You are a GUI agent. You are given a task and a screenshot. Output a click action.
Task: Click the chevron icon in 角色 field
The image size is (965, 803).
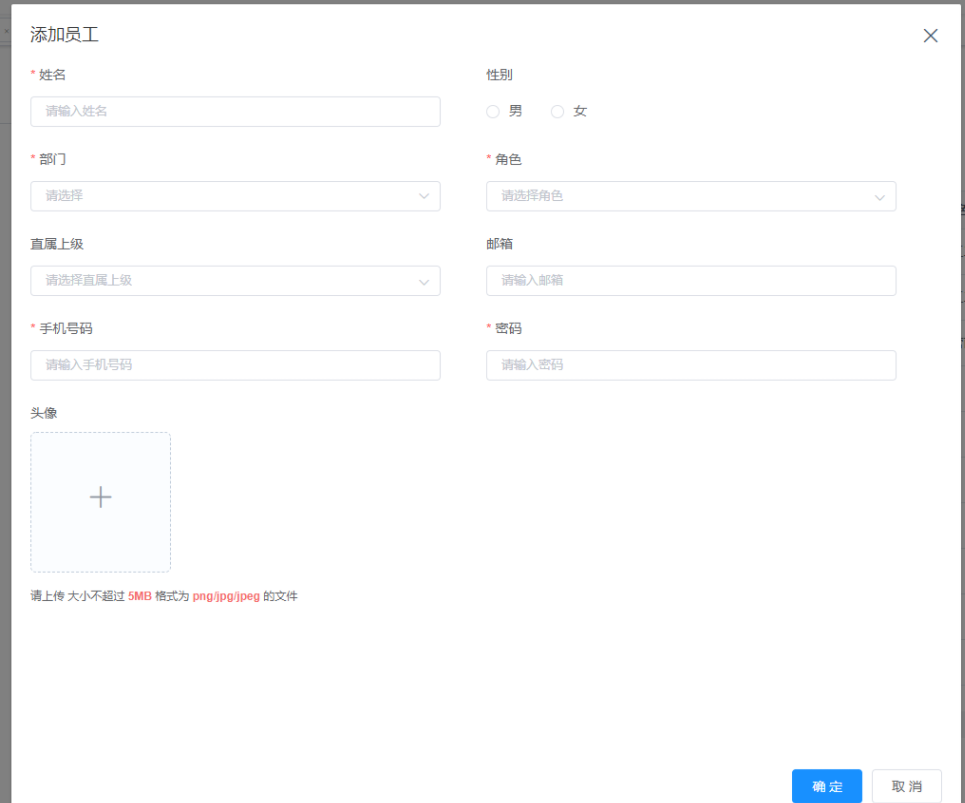pos(880,197)
